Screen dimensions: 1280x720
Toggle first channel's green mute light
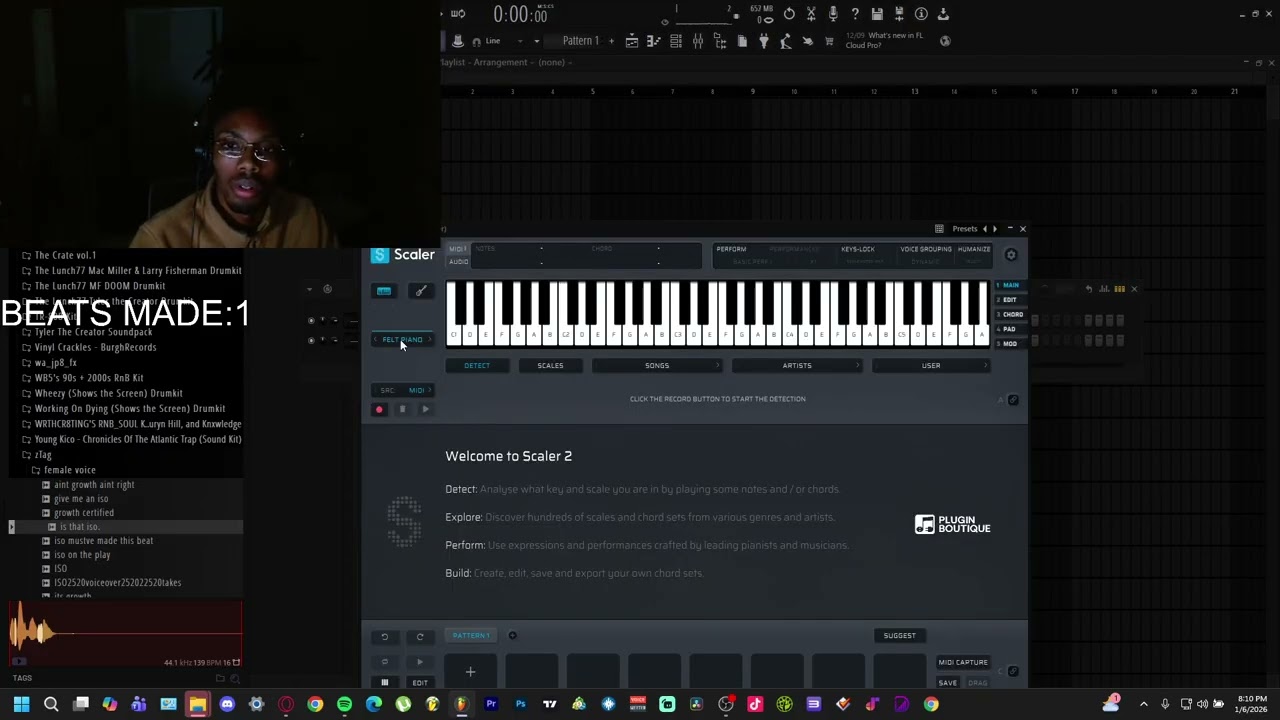pyautogui.click(x=311, y=321)
